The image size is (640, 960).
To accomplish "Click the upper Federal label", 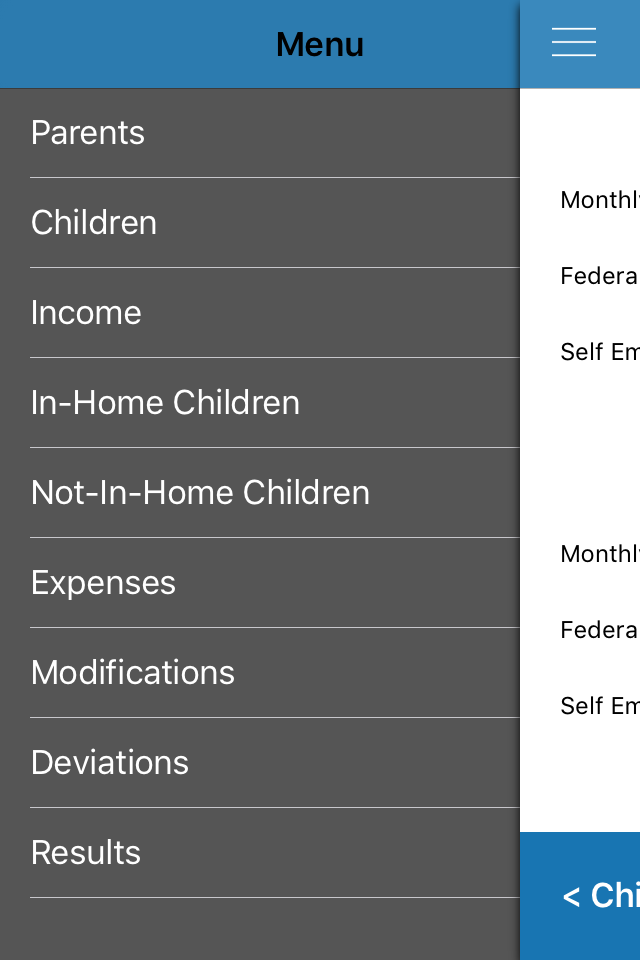I will [600, 276].
